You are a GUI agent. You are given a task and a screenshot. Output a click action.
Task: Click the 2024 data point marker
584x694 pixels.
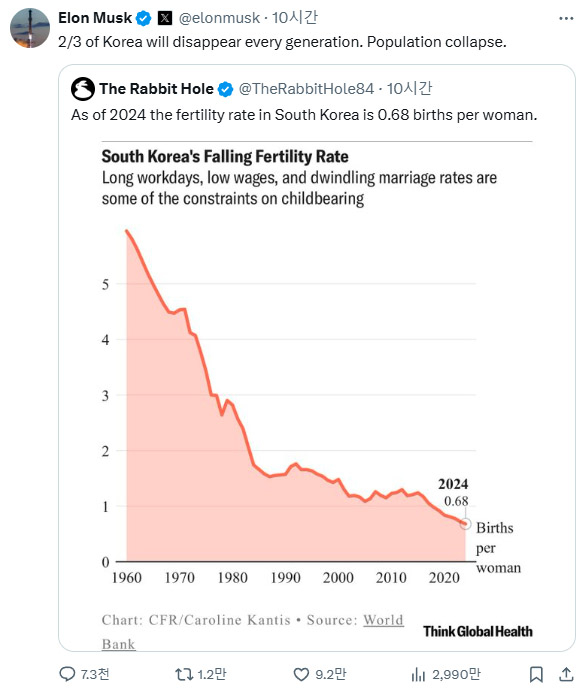(x=465, y=524)
